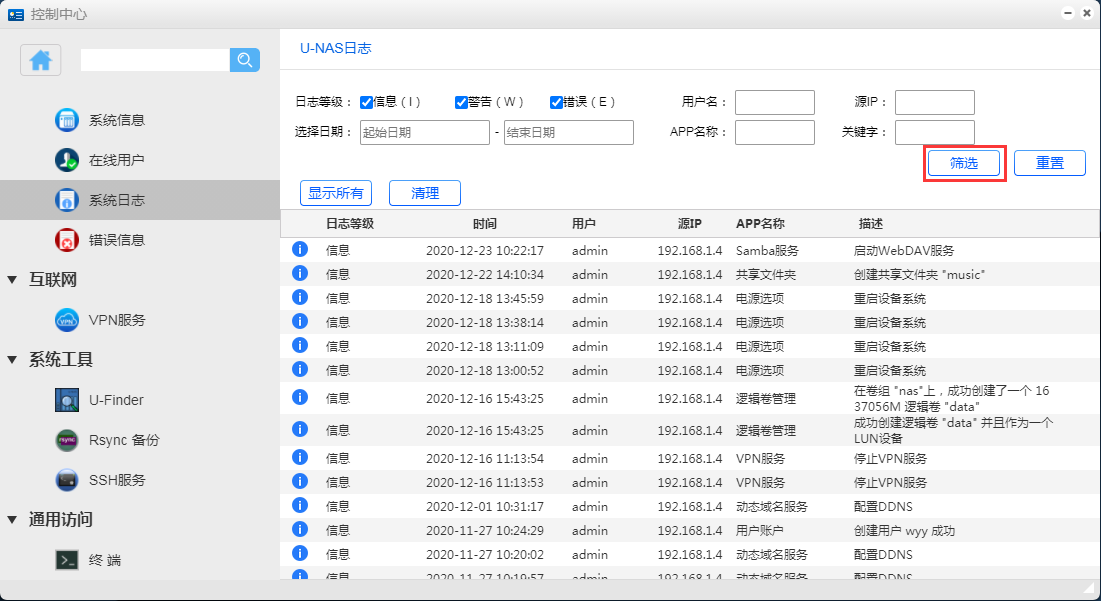
Task: Toggle the 警告 (W) checkbox
Action: click(461, 102)
